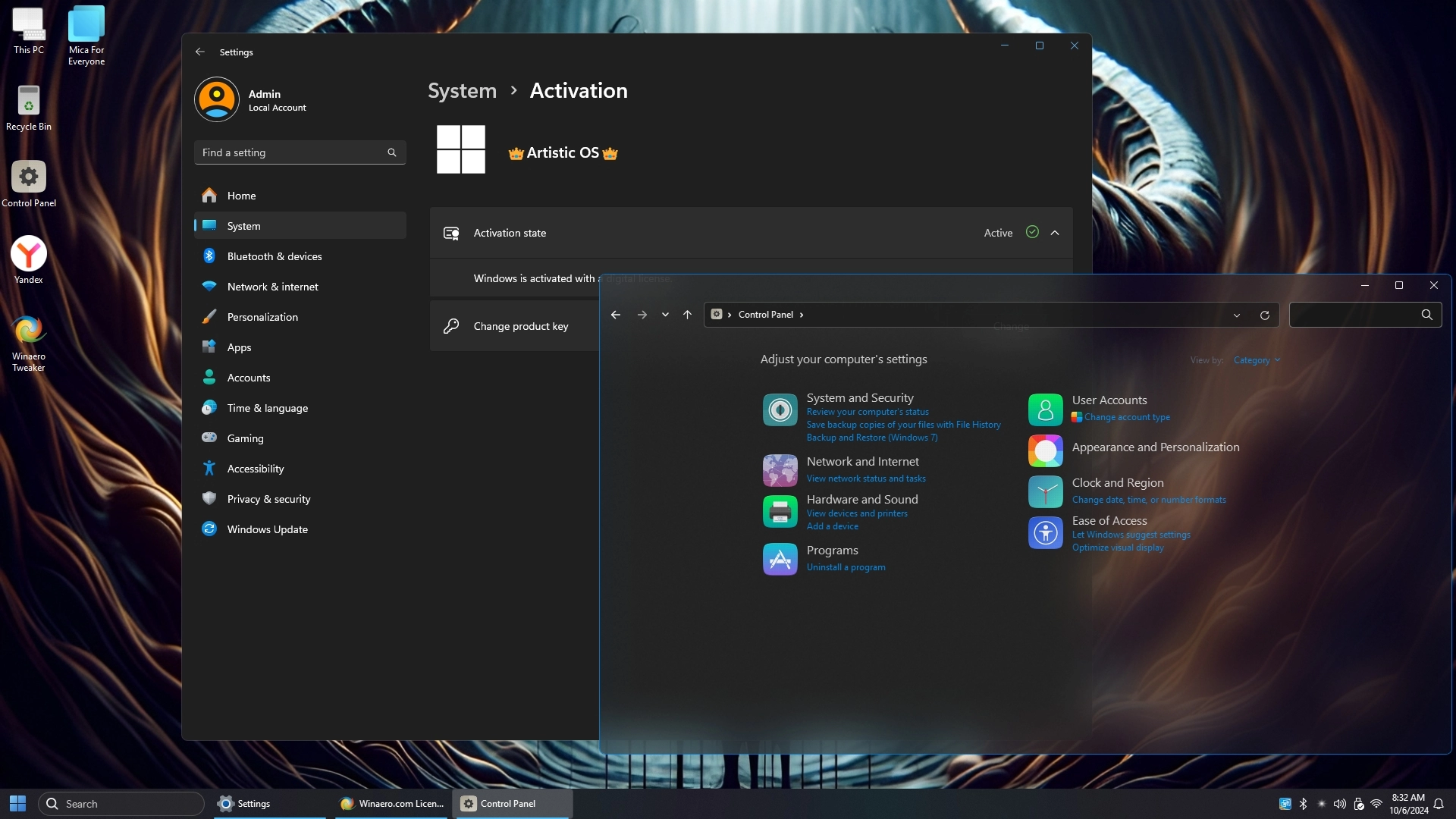Expand the address bar history dropdown
Image resolution: width=1456 pixels, height=819 pixels.
(1236, 315)
